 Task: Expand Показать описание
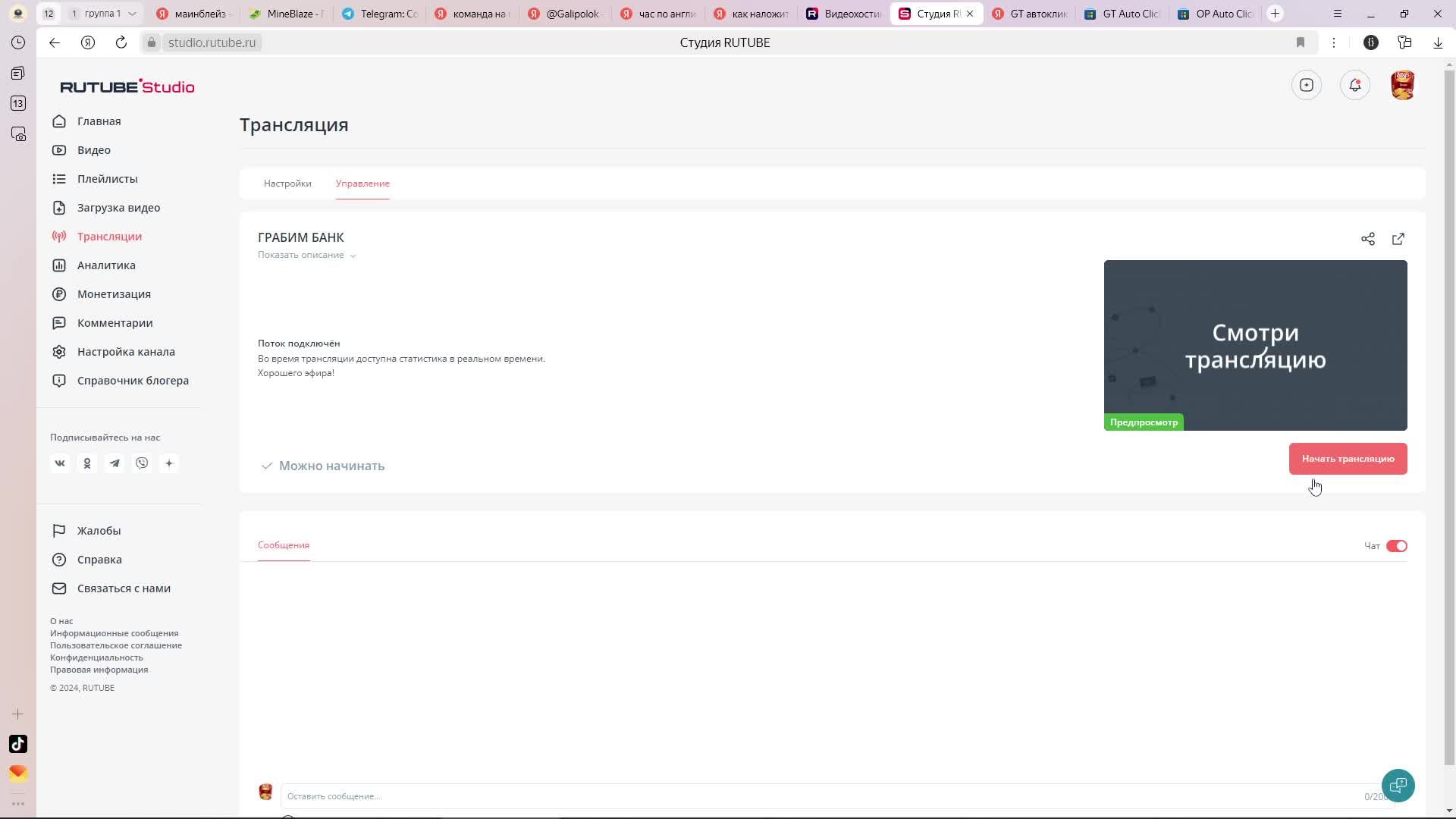click(x=306, y=255)
